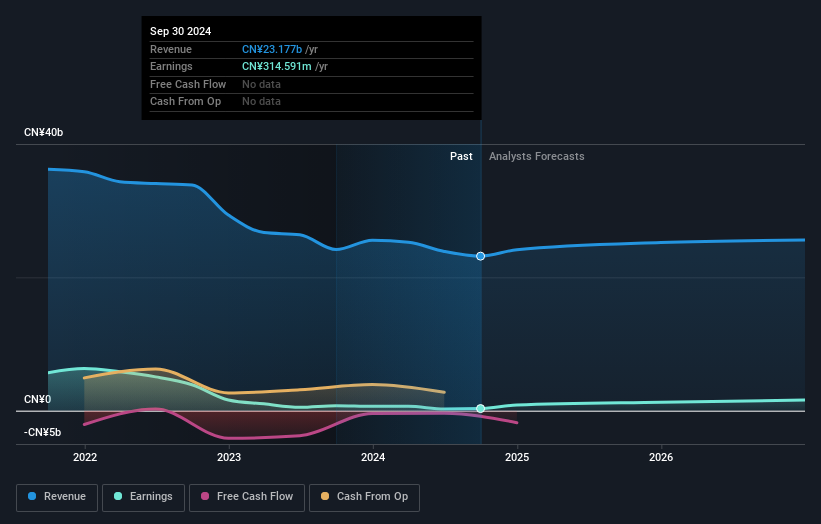Viewport: 821px width, 524px height.
Task: Click the Sep 30 2024 tooltip date
Action: pos(181,31)
